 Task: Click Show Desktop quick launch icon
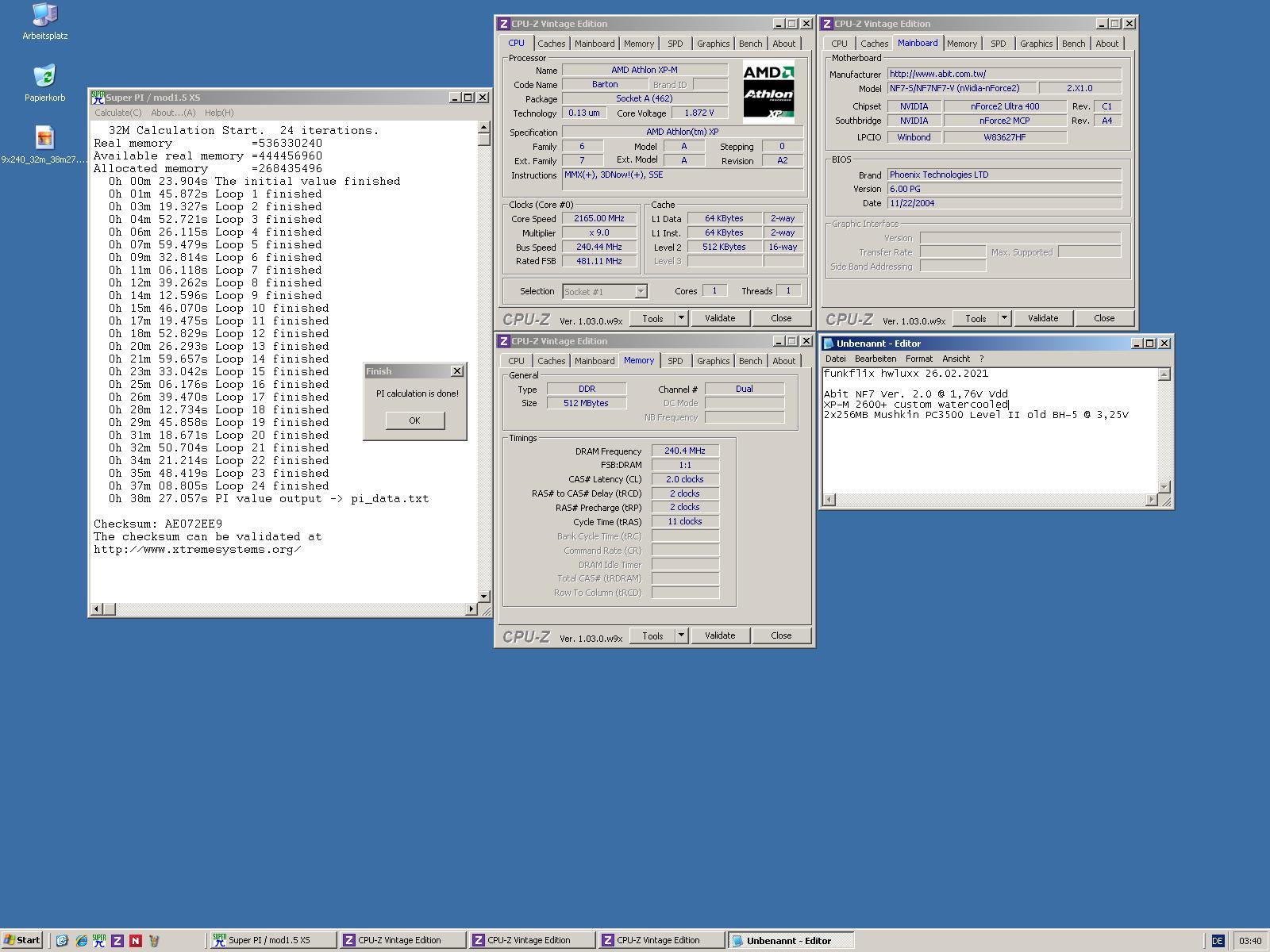(62, 941)
